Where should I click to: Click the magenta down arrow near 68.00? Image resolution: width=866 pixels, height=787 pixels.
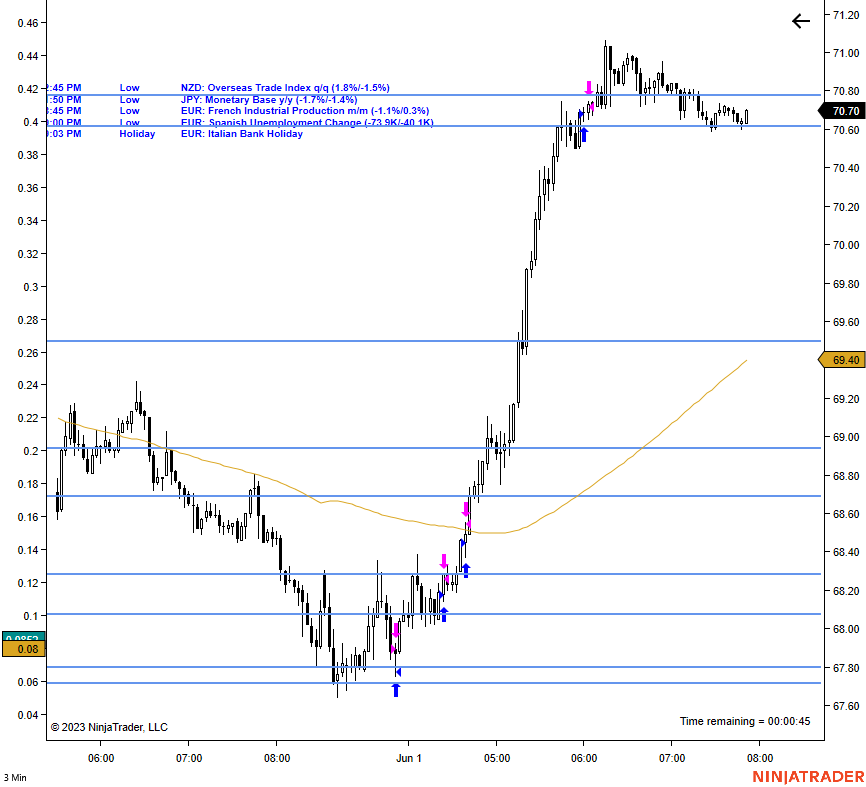395,630
